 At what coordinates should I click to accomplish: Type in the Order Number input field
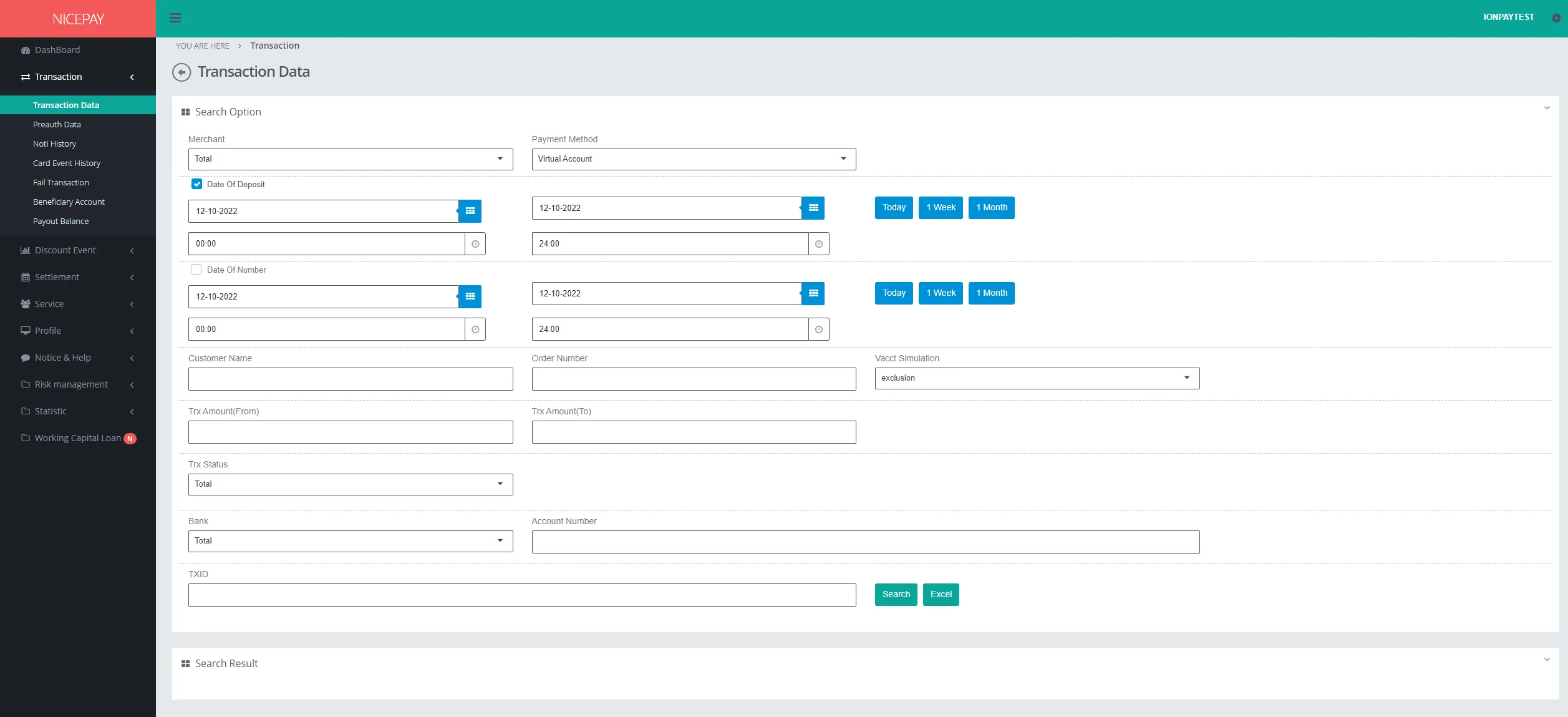click(x=694, y=378)
